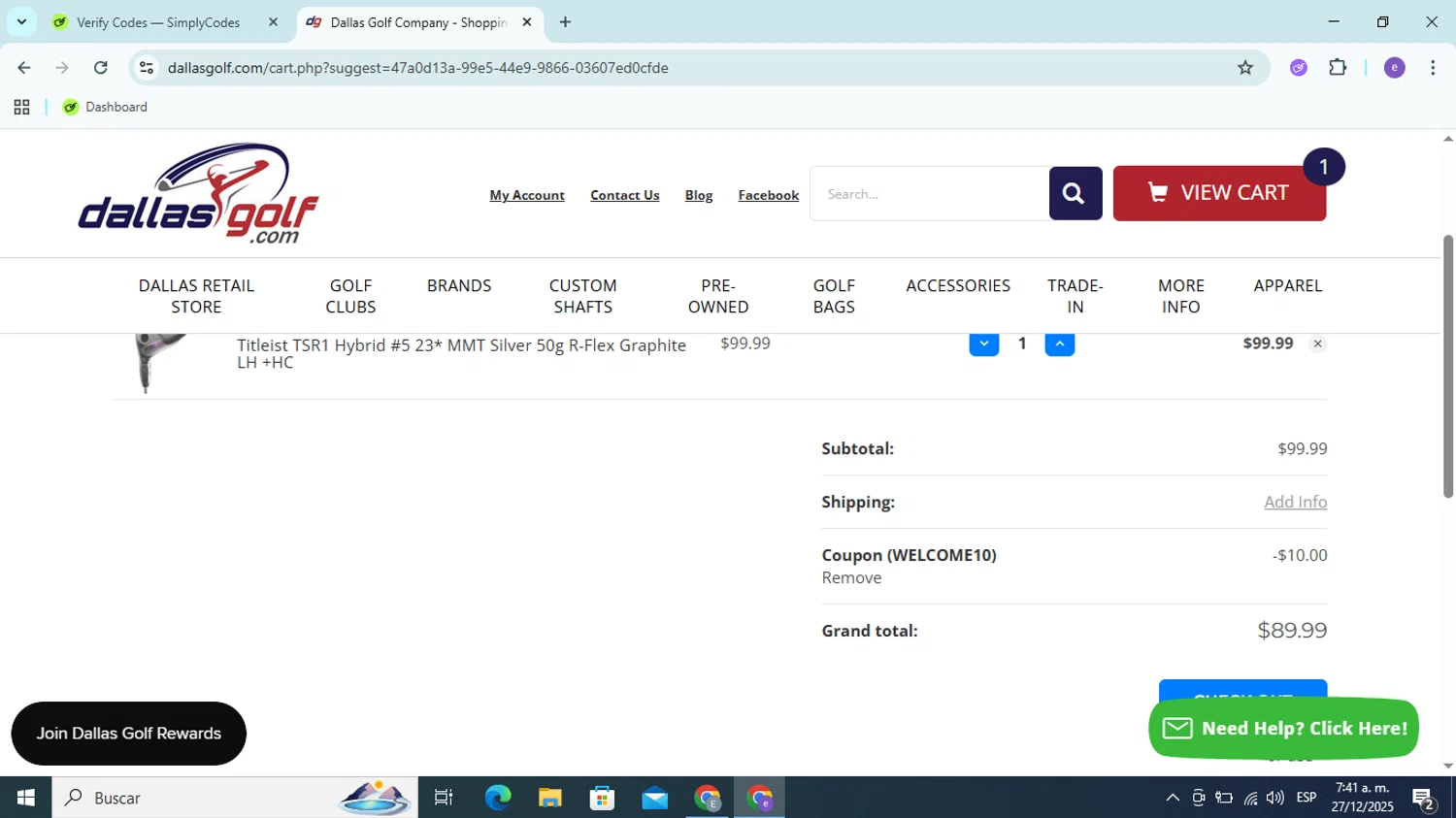The image size is (1456, 818).
Task: Open the Dashboard bookmark
Action: point(105,108)
